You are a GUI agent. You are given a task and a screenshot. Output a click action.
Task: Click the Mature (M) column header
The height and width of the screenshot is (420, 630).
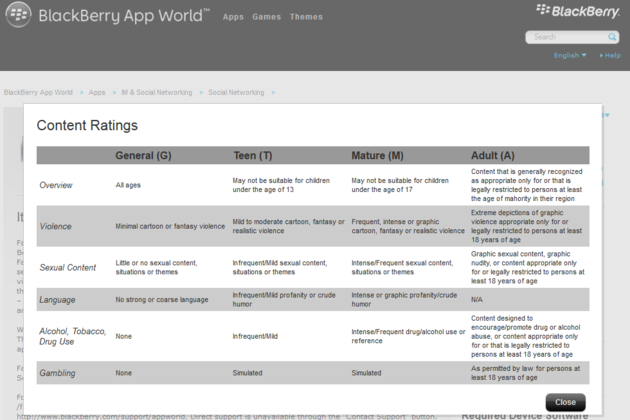pyautogui.click(x=377, y=155)
